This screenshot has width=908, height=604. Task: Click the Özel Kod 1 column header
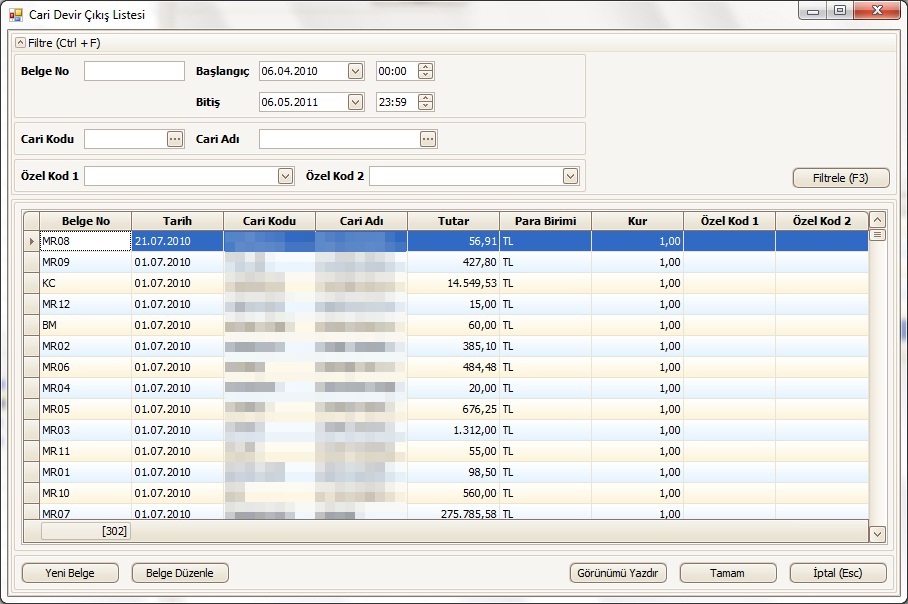[730, 221]
